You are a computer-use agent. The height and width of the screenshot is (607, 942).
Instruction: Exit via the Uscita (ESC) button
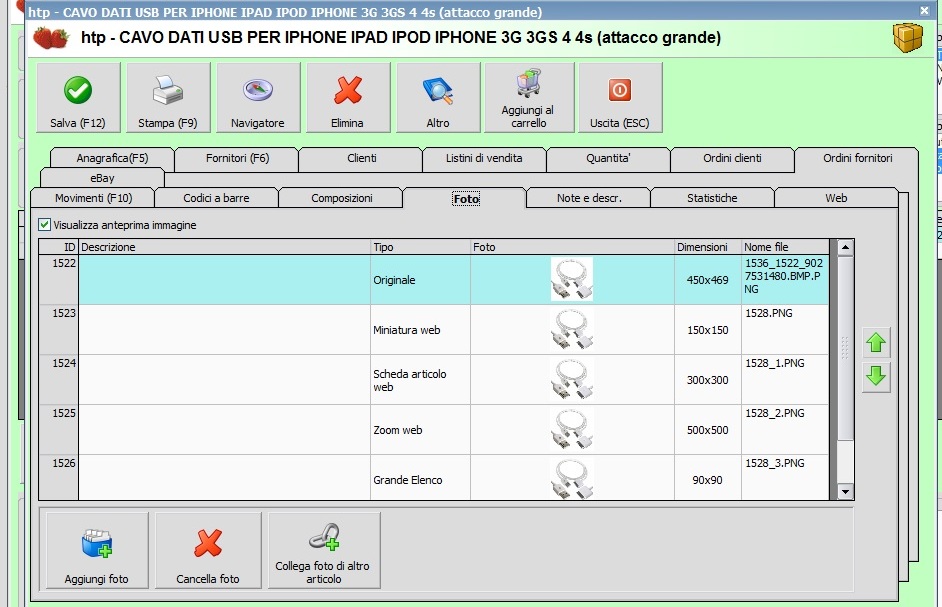click(620, 97)
